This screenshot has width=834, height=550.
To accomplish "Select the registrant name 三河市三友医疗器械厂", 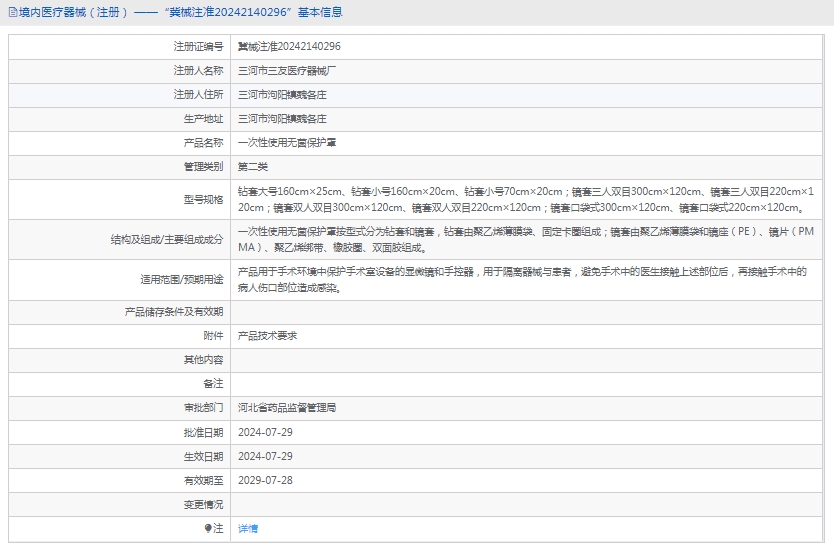I will (286, 71).
